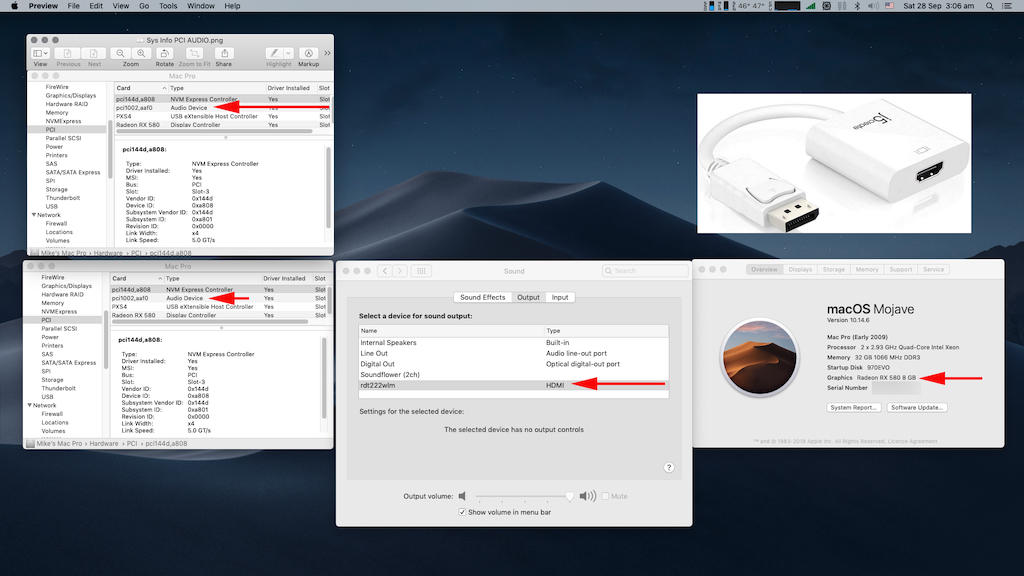This screenshot has height=576, width=1024.
Task: Click the Next page toolbar icon in Preview
Action: pos(94,54)
